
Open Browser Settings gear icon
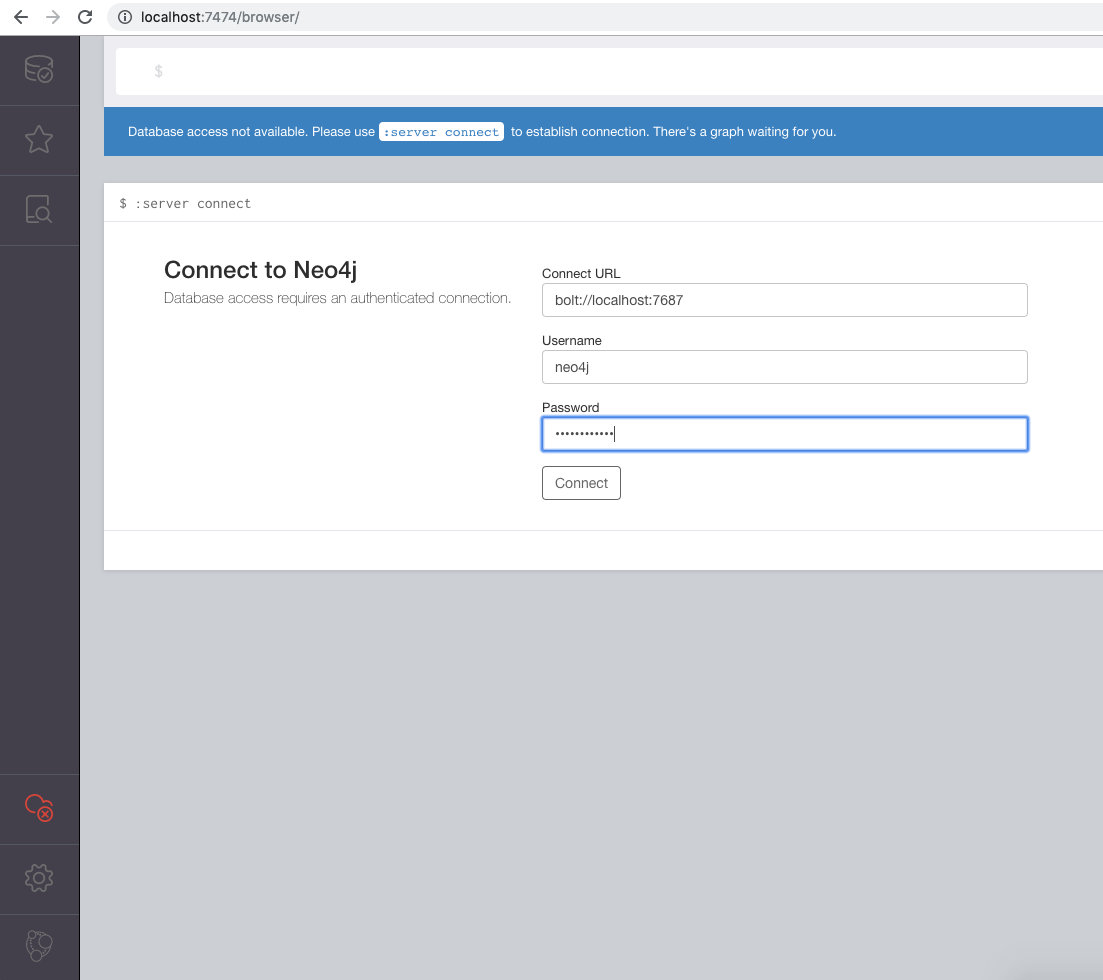[x=39, y=878]
